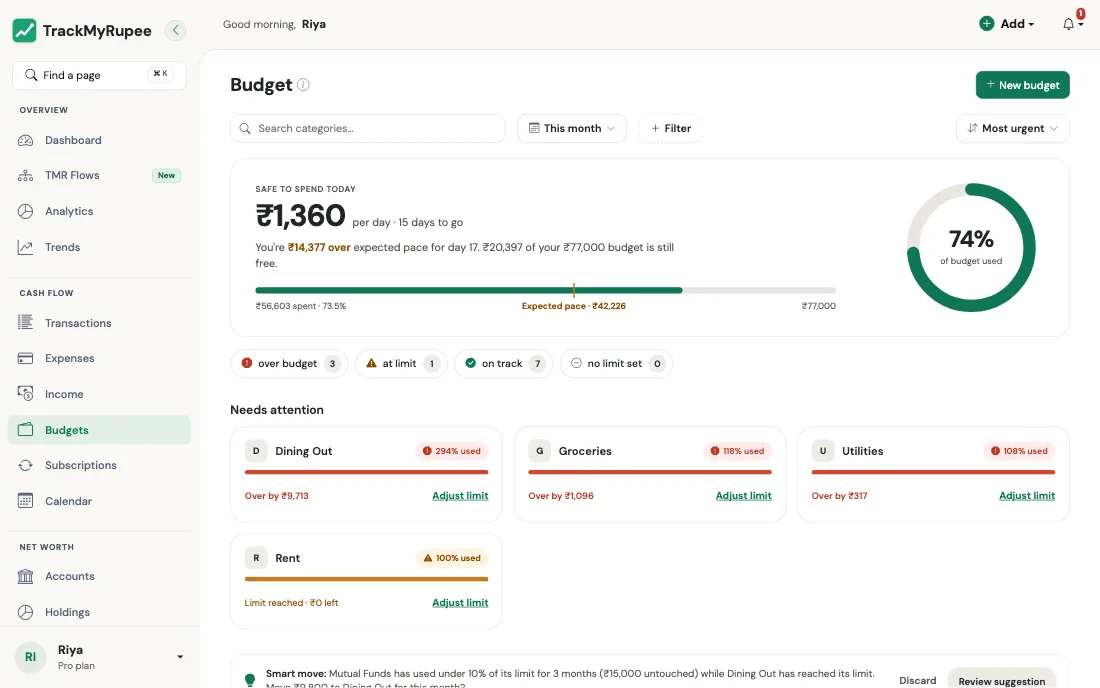Discard the Smart move suggestion

pyautogui.click(x=918, y=681)
